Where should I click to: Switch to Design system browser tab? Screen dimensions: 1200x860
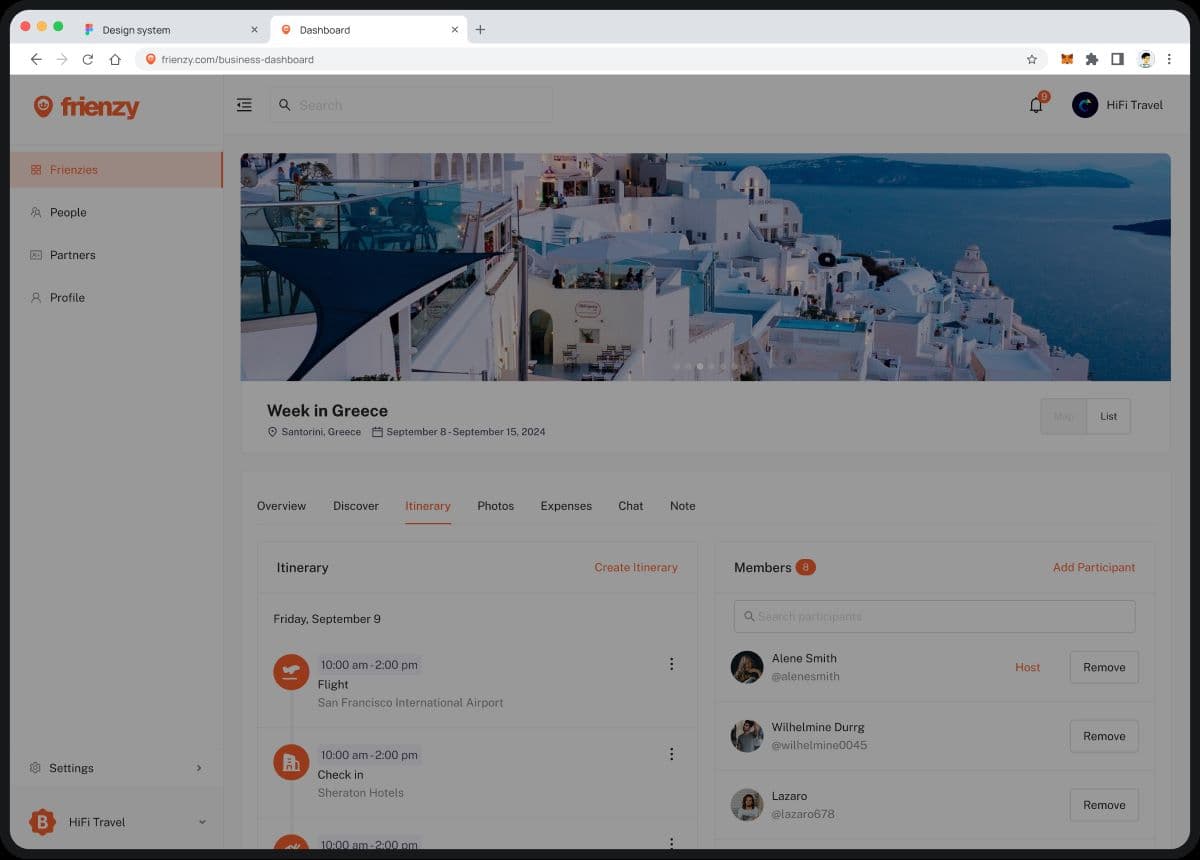(170, 30)
